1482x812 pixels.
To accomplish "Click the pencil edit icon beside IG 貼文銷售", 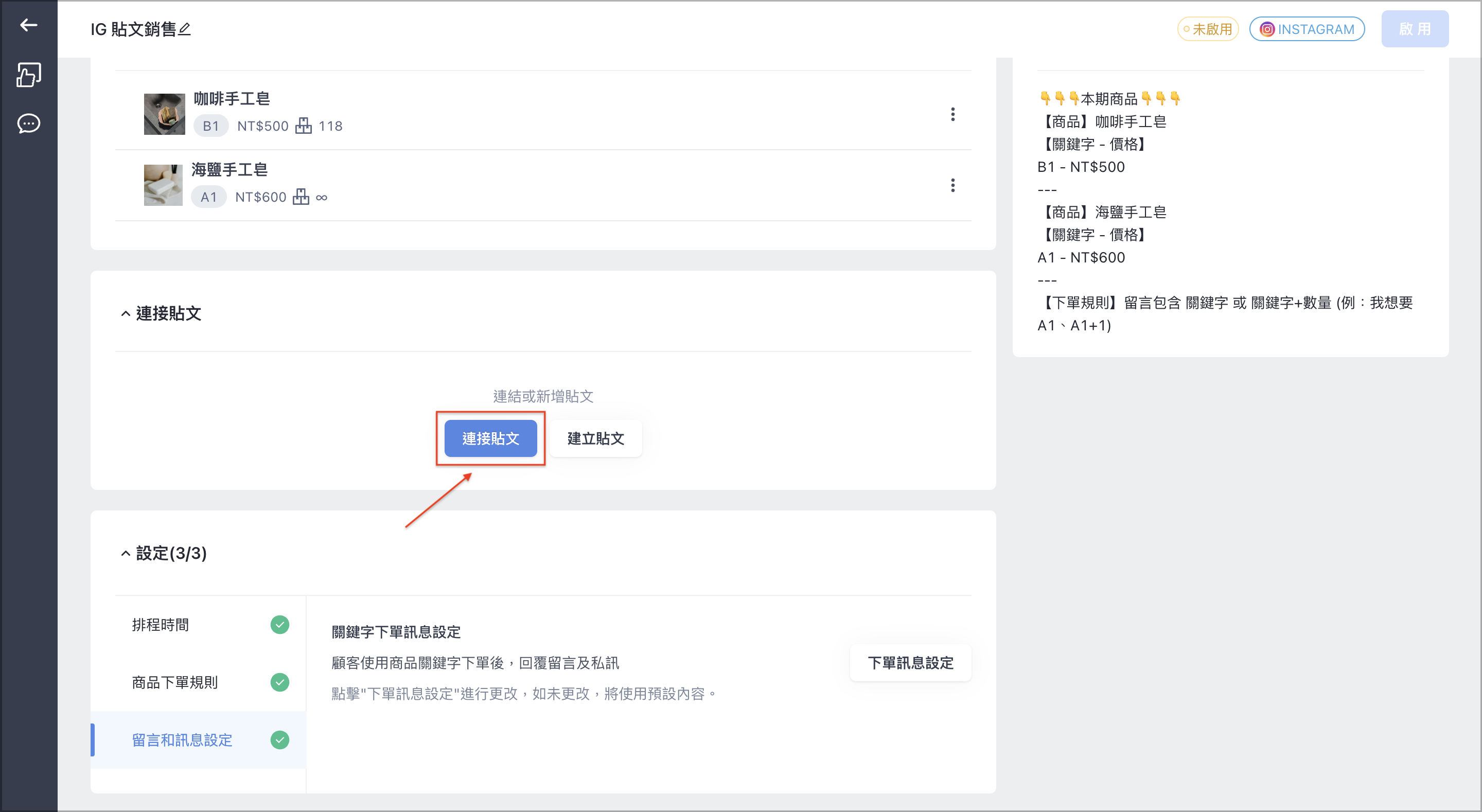I will pyautogui.click(x=184, y=29).
